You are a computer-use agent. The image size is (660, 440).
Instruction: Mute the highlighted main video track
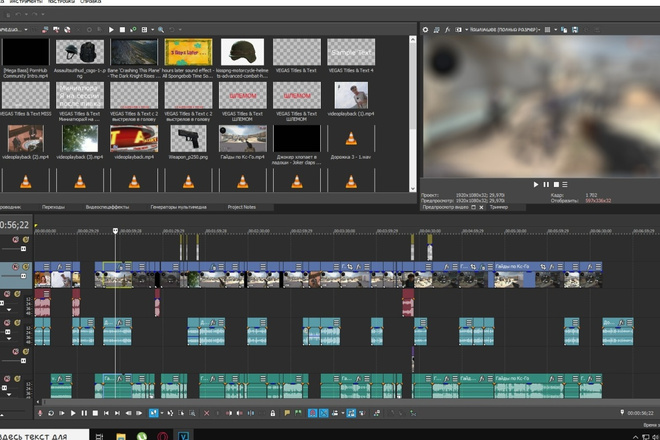pyautogui.click(x=16, y=267)
